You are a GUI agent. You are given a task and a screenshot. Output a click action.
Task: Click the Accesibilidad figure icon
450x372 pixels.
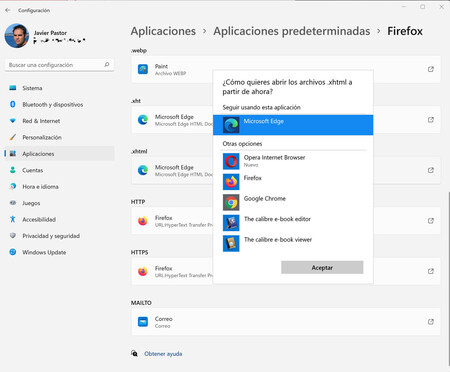tap(13, 219)
